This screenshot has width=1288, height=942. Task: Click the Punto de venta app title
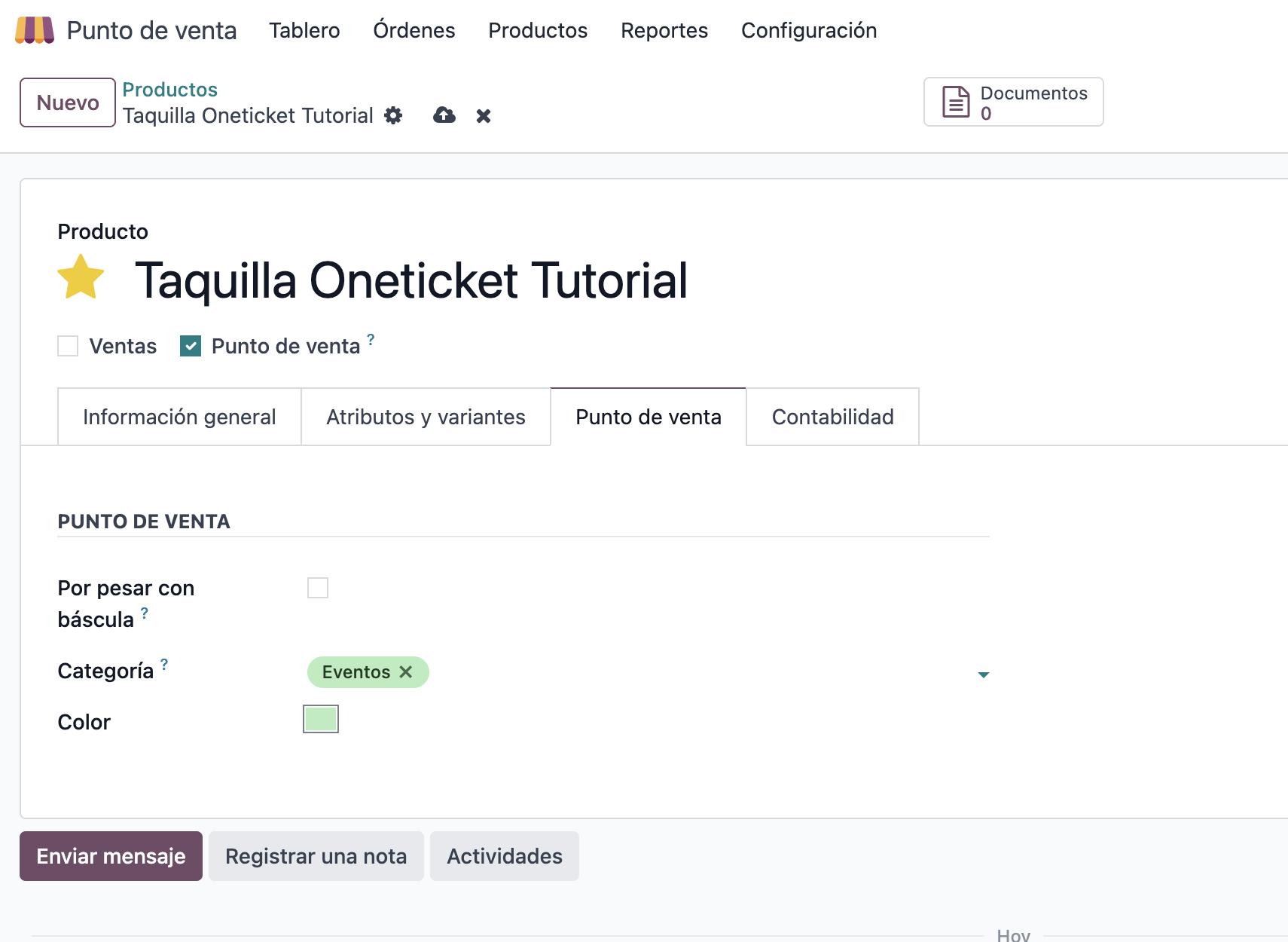pos(151,30)
